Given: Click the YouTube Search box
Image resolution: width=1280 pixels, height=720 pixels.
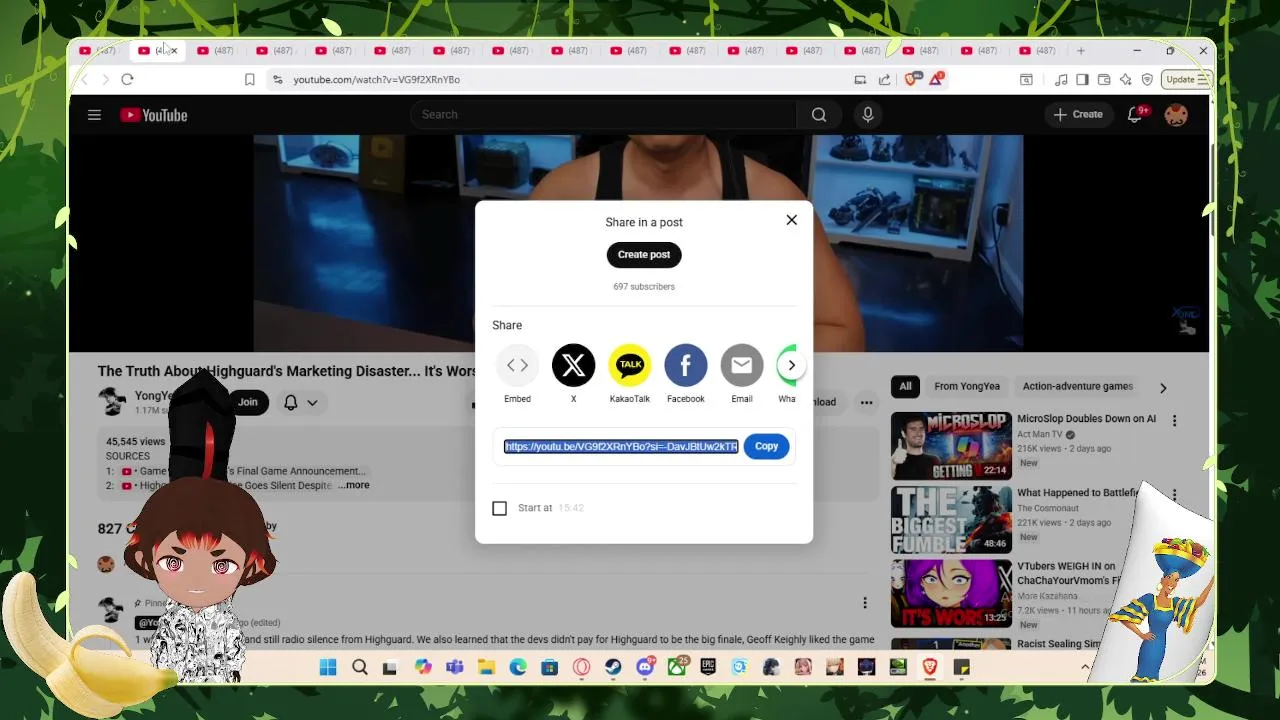Looking at the screenshot, I should [604, 115].
